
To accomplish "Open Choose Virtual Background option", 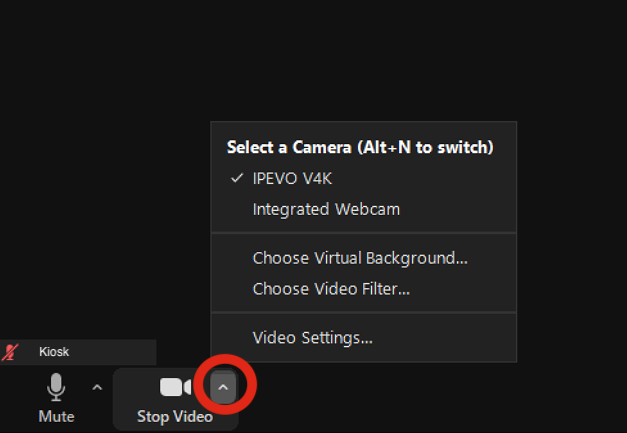I will (363, 258).
